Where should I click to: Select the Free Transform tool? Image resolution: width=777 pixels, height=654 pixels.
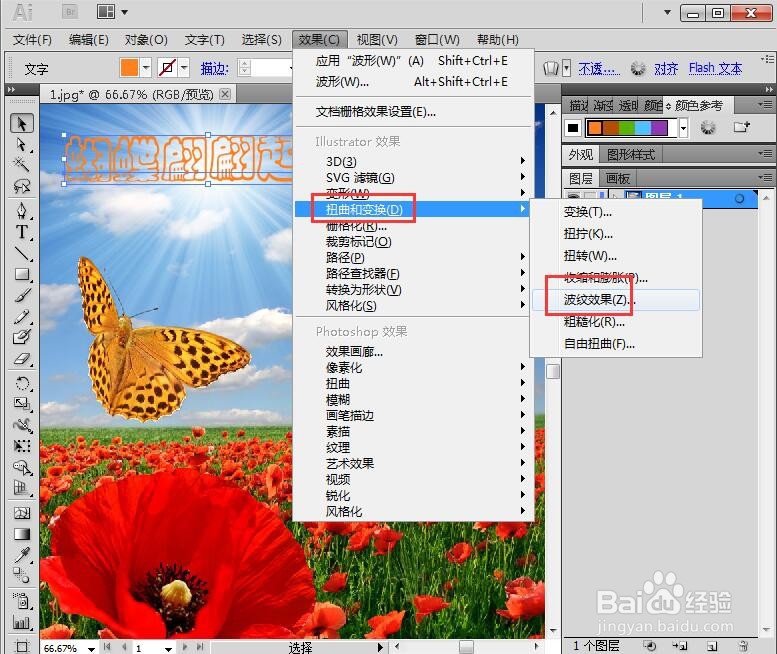tap(22, 446)
